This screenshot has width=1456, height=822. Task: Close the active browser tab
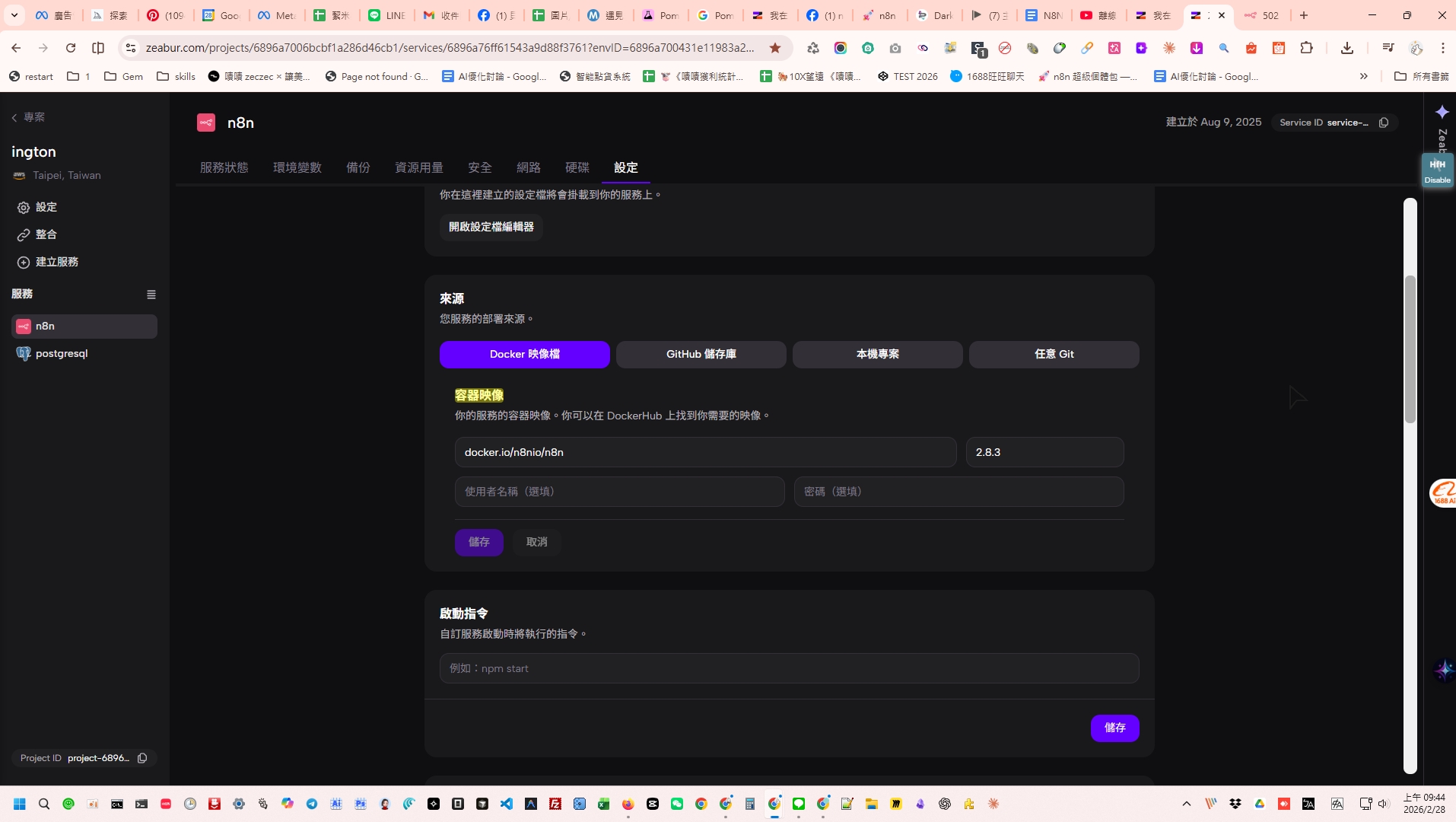coord(1222,15)
